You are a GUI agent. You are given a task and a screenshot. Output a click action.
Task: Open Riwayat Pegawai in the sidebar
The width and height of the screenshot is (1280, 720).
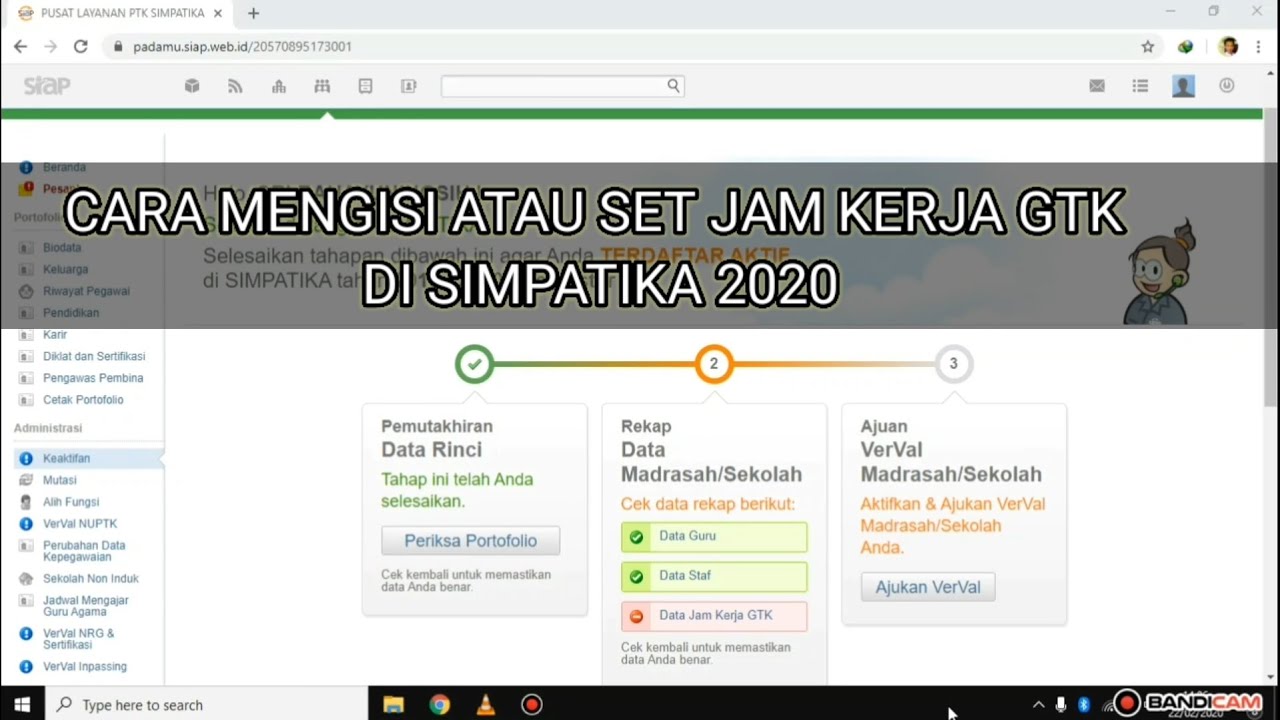[86, 291]
